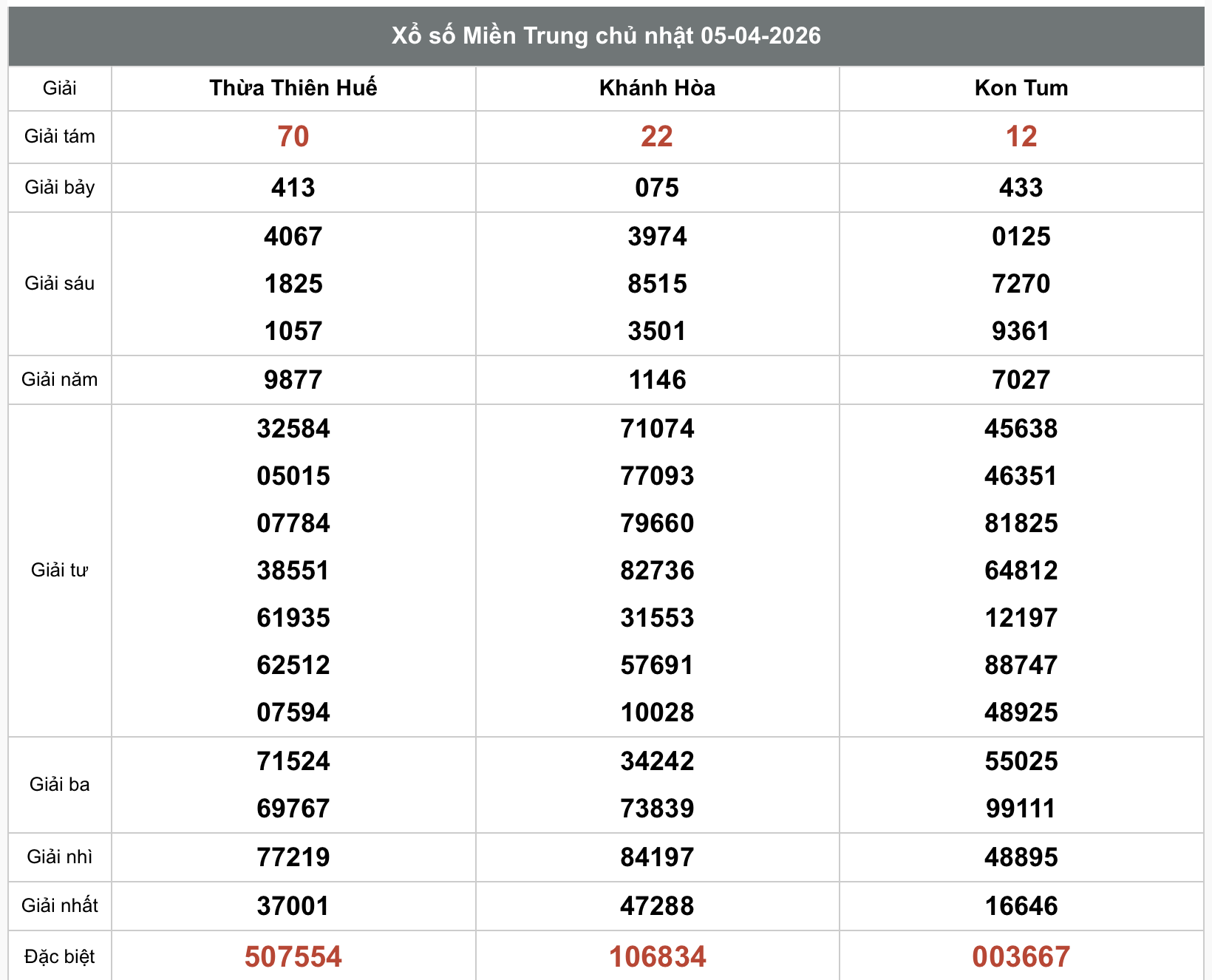Click the Giải header cell

59,88
